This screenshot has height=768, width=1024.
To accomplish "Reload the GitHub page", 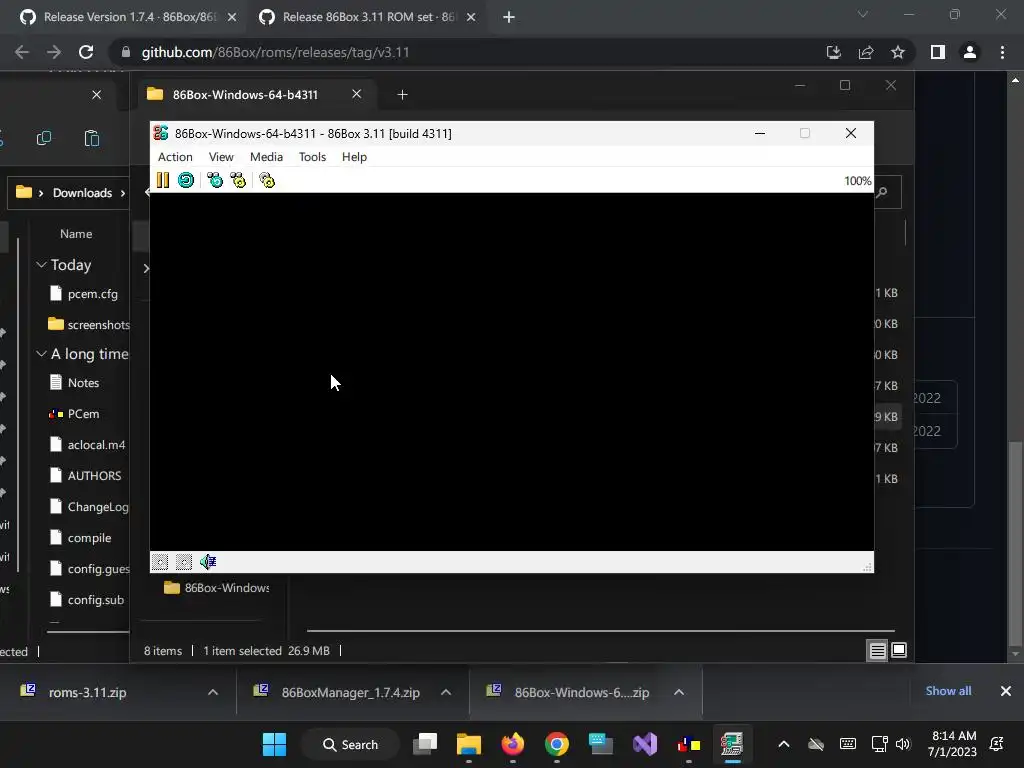I will tap(86, 52).
